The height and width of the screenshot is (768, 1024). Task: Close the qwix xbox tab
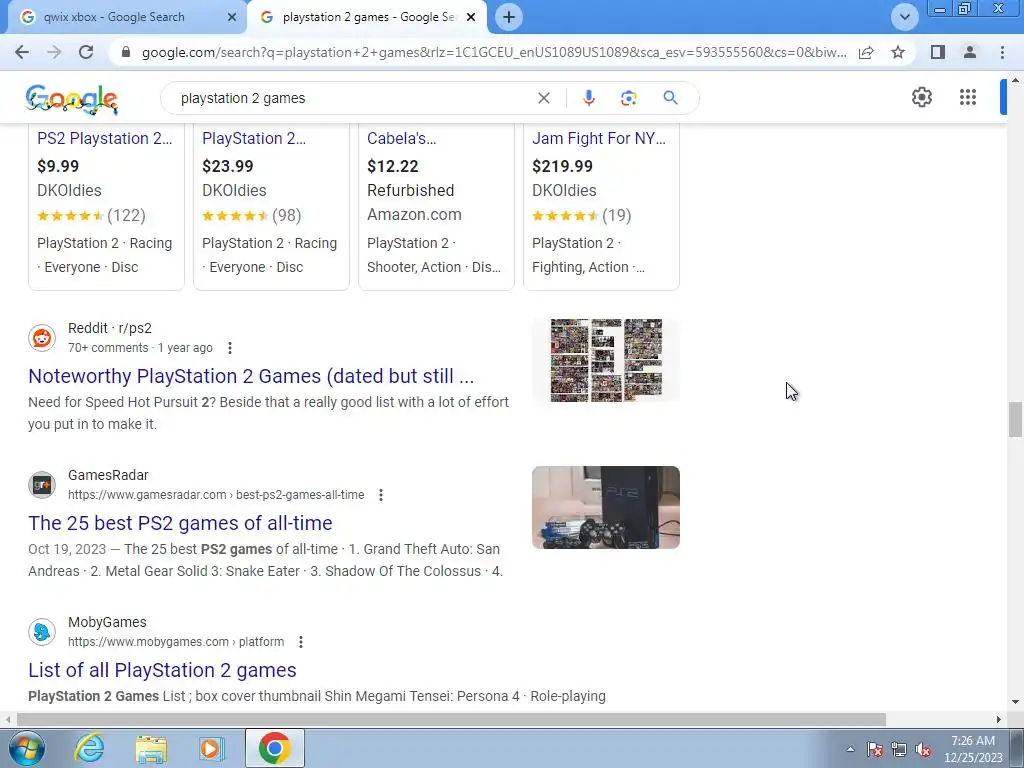(x=231, y=17)
